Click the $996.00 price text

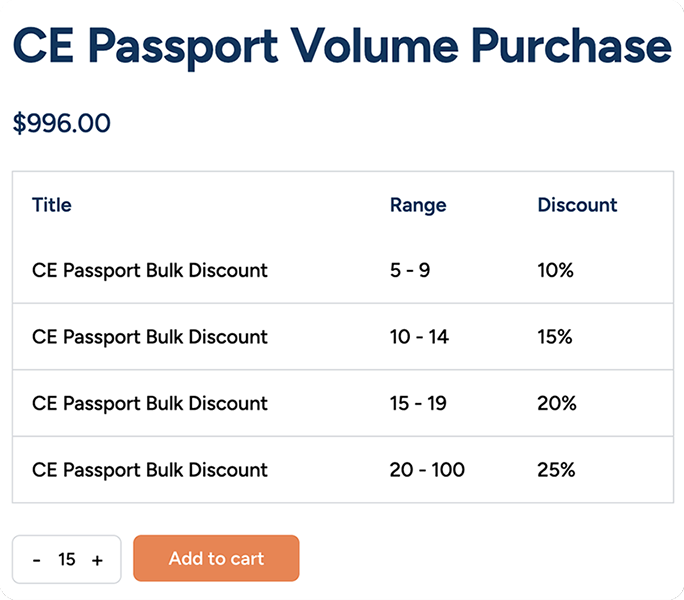(x=62, y=124)
